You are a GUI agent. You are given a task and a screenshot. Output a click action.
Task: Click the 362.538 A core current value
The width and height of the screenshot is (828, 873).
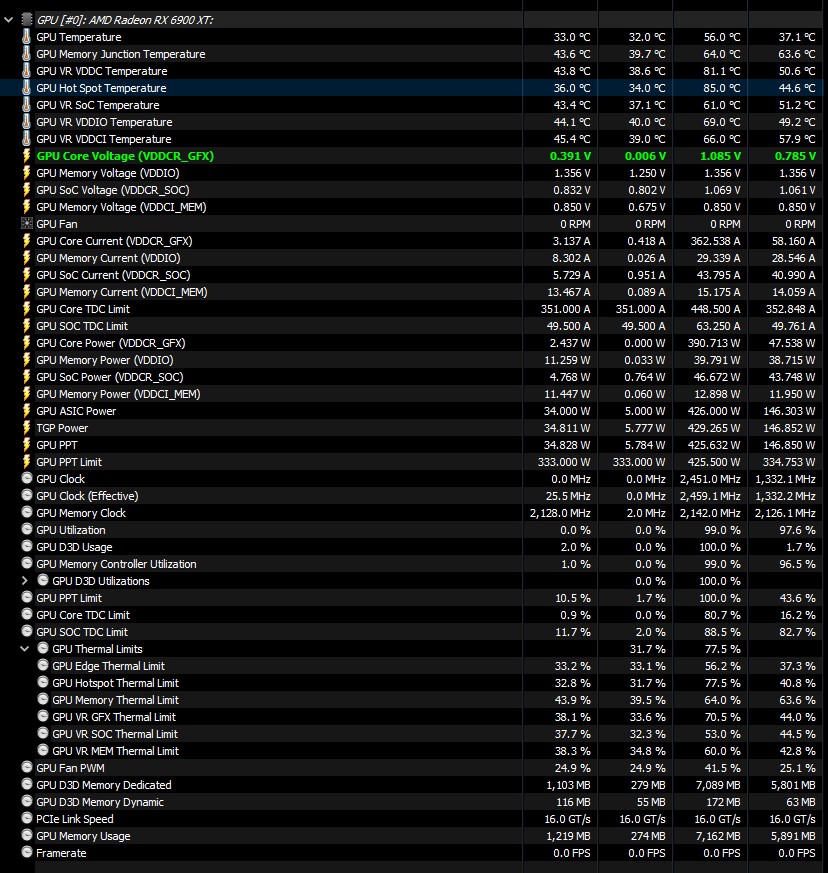pos(716,241)
